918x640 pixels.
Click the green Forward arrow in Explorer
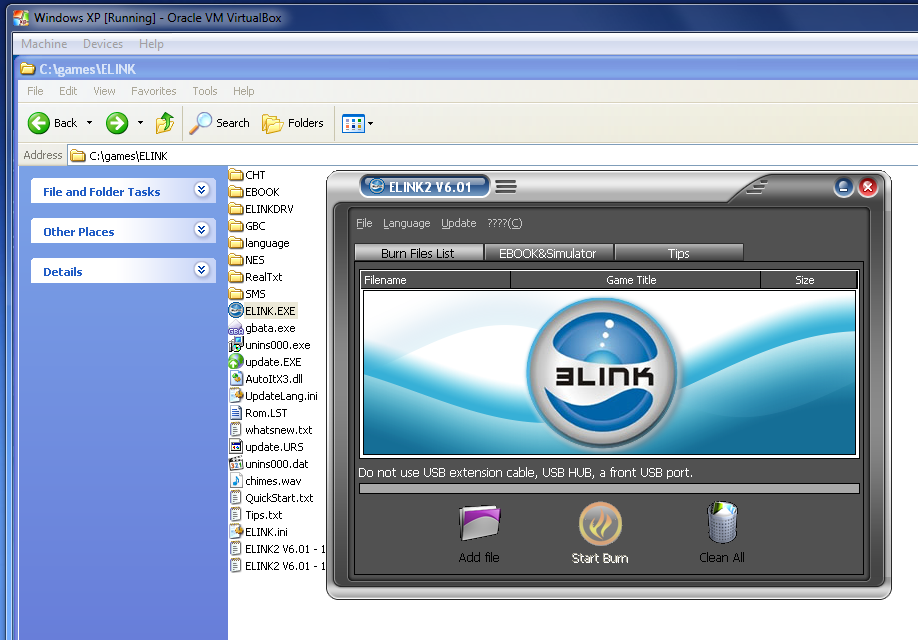[x=117, y=123]
